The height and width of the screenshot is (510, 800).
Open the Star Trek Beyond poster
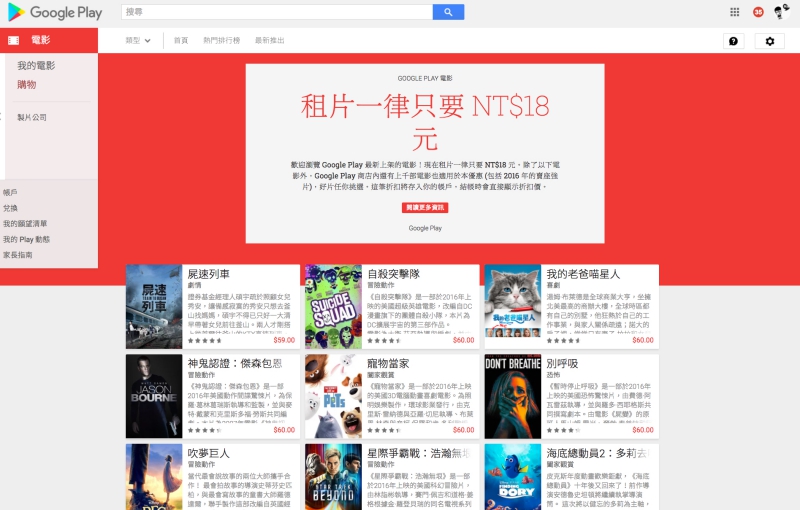(333, 477)
